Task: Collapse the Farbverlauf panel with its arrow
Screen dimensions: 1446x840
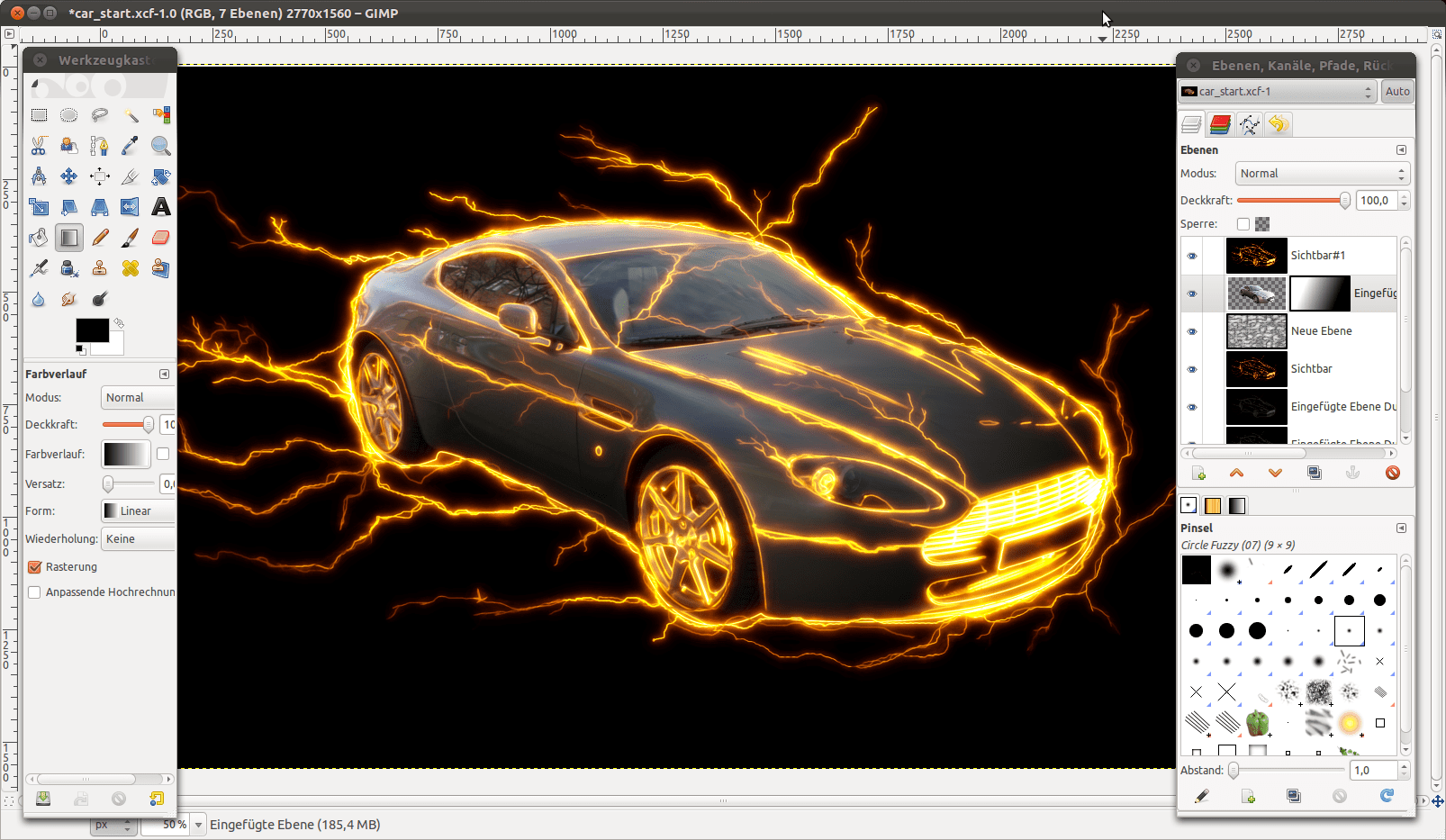Action: pos(165,374)
